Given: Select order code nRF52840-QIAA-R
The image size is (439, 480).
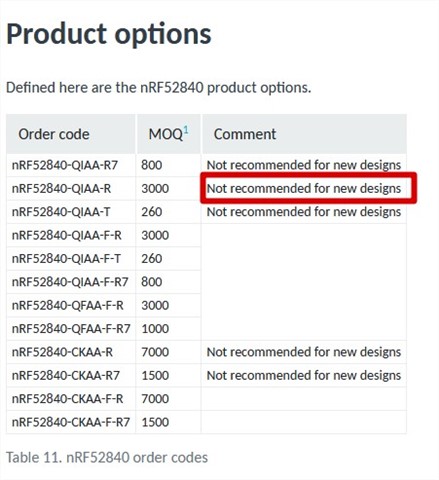Looking at the screenshot, I should pyautogui.click(x=61, y=188).
